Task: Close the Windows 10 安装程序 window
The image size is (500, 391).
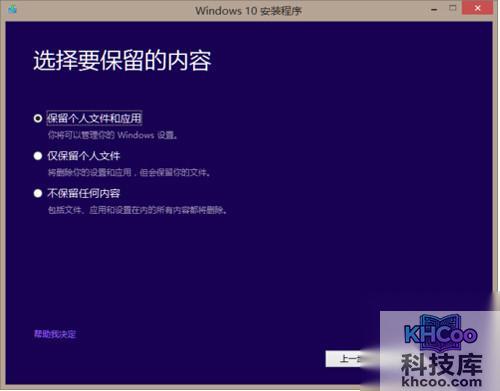Action: pyautogui.click(x=477, y=8)
